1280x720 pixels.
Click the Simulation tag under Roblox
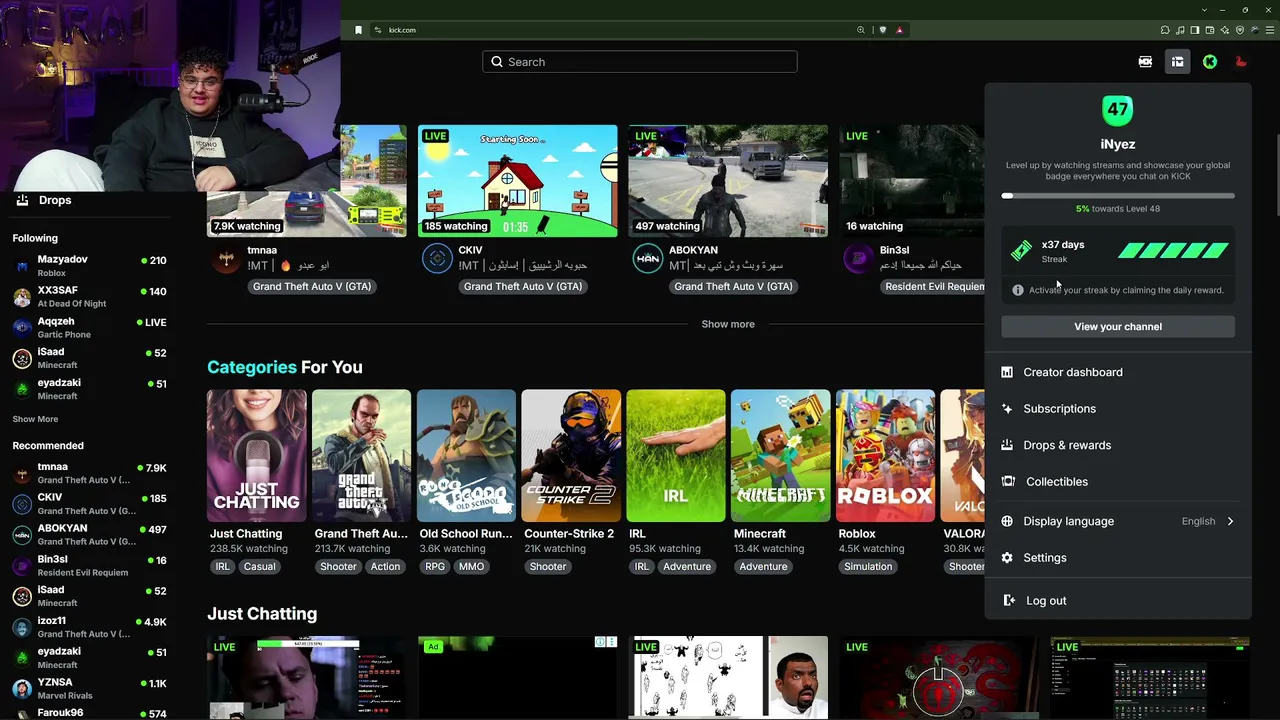[868, 567]
